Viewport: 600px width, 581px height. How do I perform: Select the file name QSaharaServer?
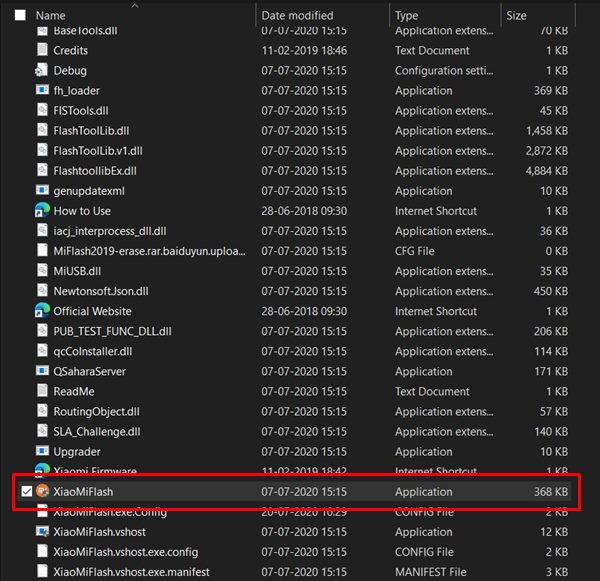[x=90, y=371]
